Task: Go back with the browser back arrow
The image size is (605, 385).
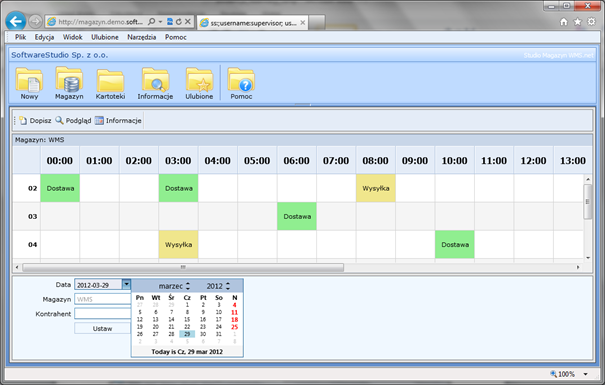Action: (x=16, y=22)
